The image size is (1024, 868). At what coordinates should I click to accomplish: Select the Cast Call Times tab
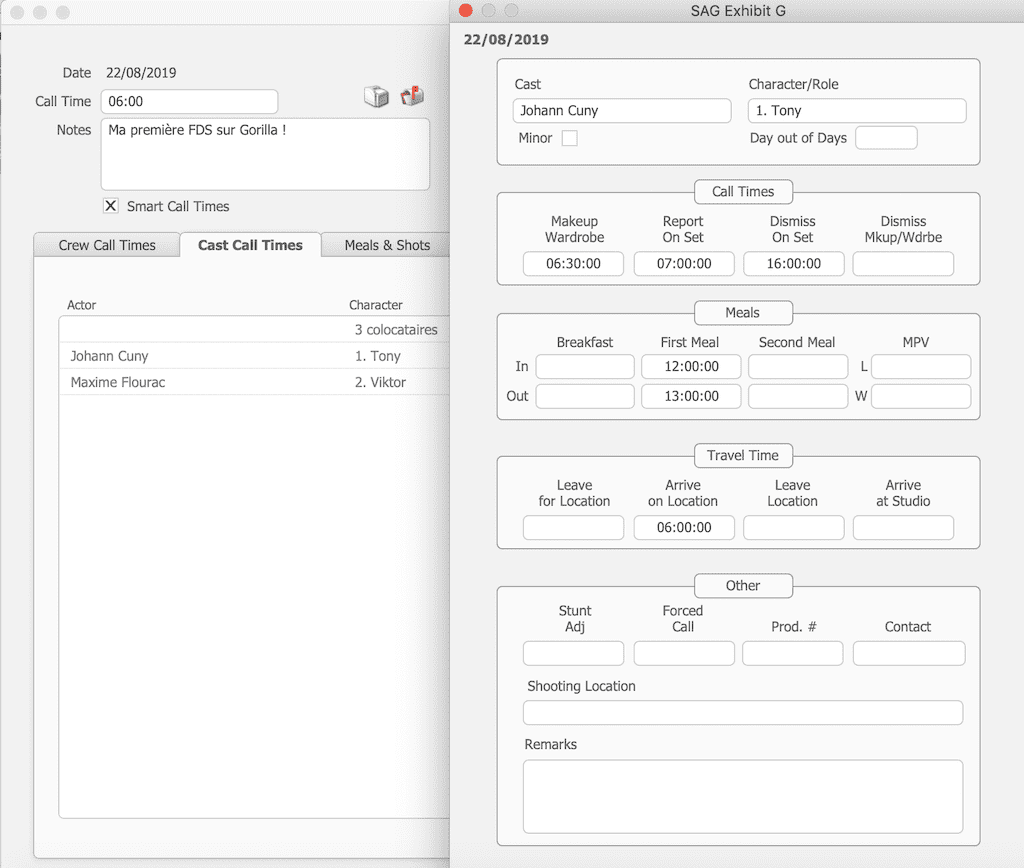click(x=250, y=245)
